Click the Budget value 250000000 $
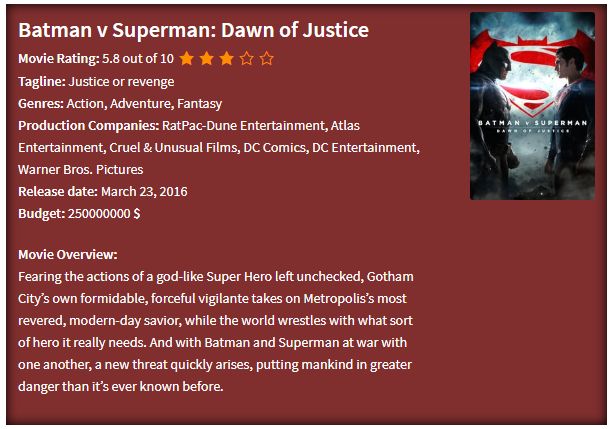The height and width of the screenshot is (429, 610). coord(104,214)
